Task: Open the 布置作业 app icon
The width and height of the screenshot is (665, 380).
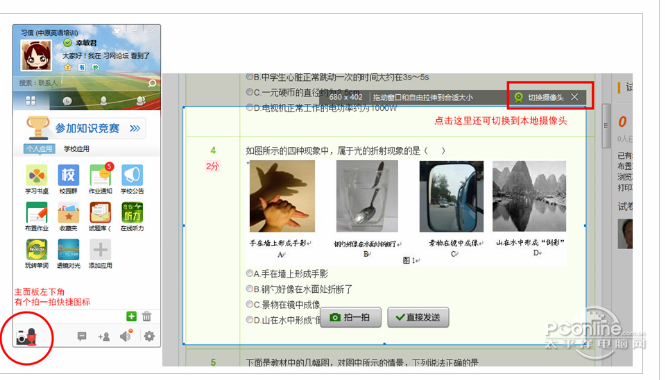Action: tap(36, 212)
